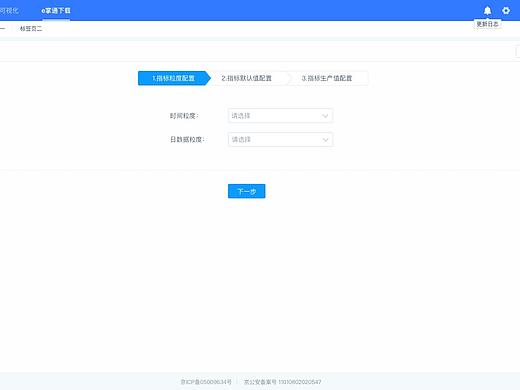
Task: Go to step 1.指标粒度配置
Action: tap(174, 78)
